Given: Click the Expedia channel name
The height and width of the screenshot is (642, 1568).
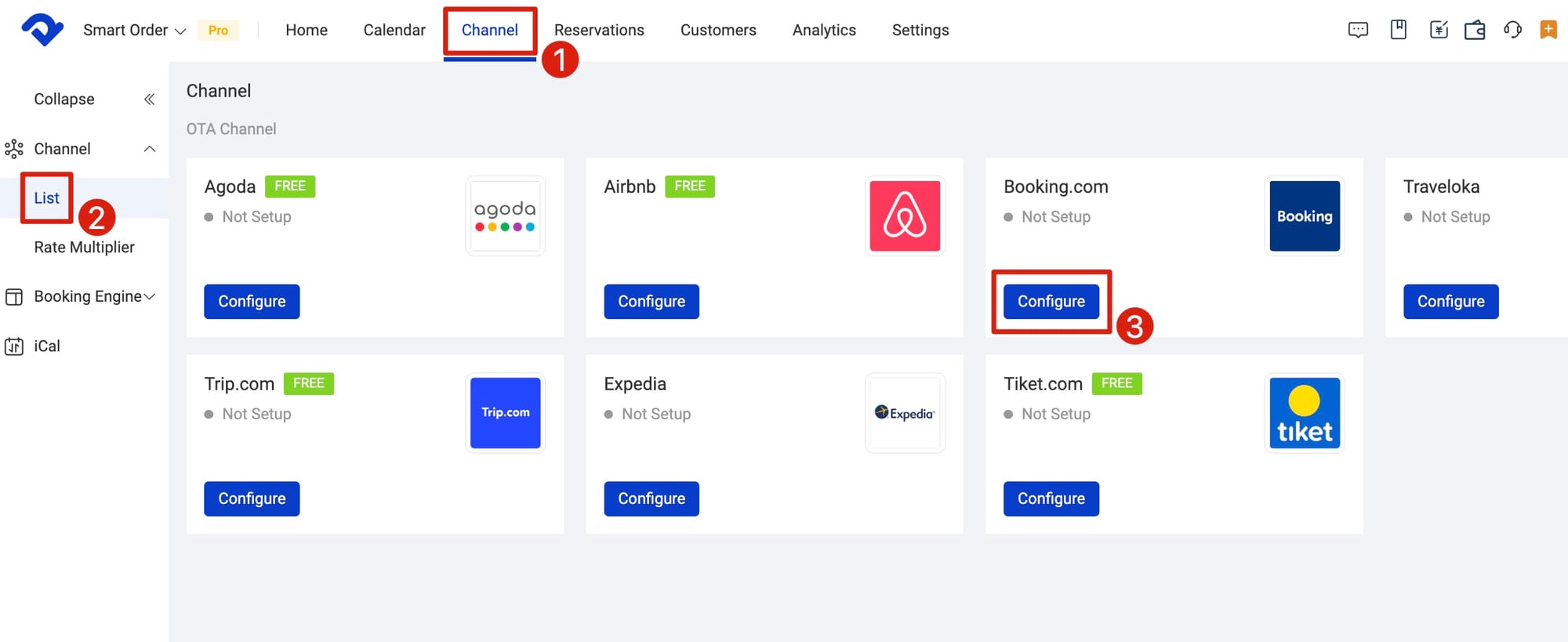Looking at the screenshot, I should pos(635,384).
